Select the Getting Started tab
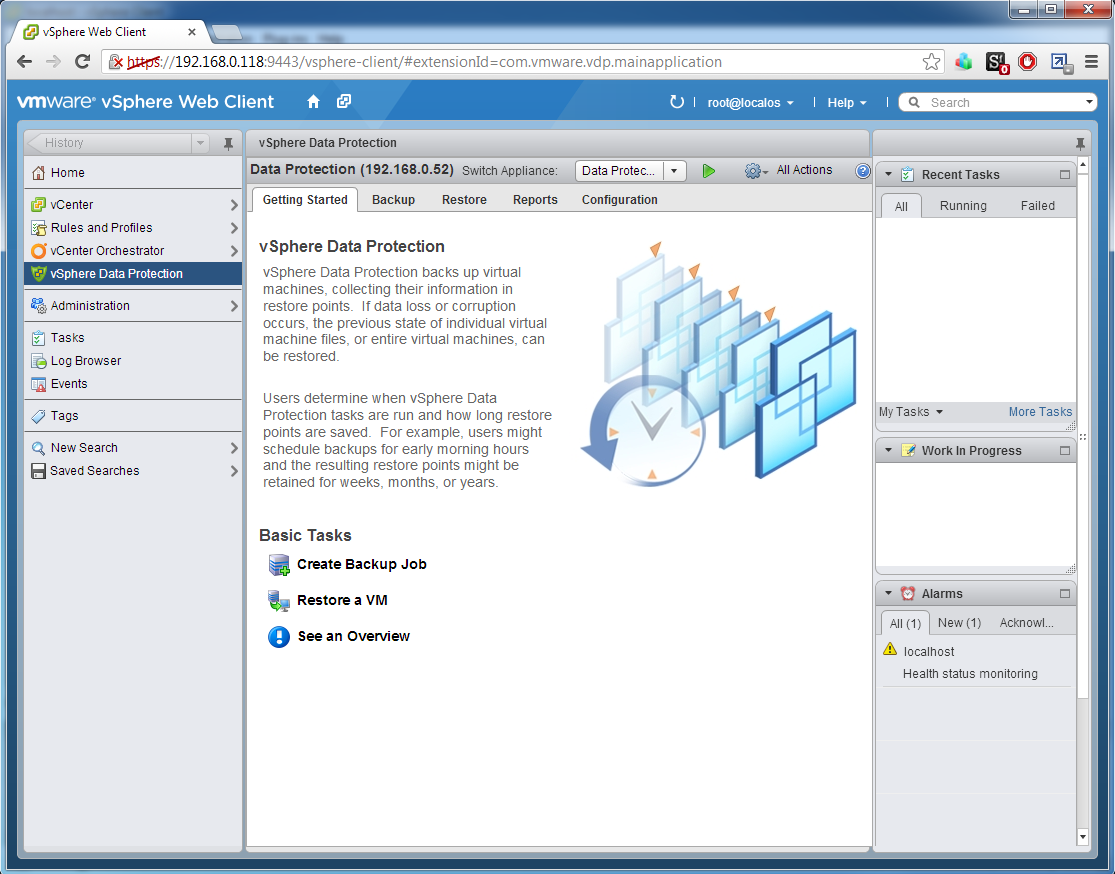Screen dimensions: 1115x874 pos(305,200)
